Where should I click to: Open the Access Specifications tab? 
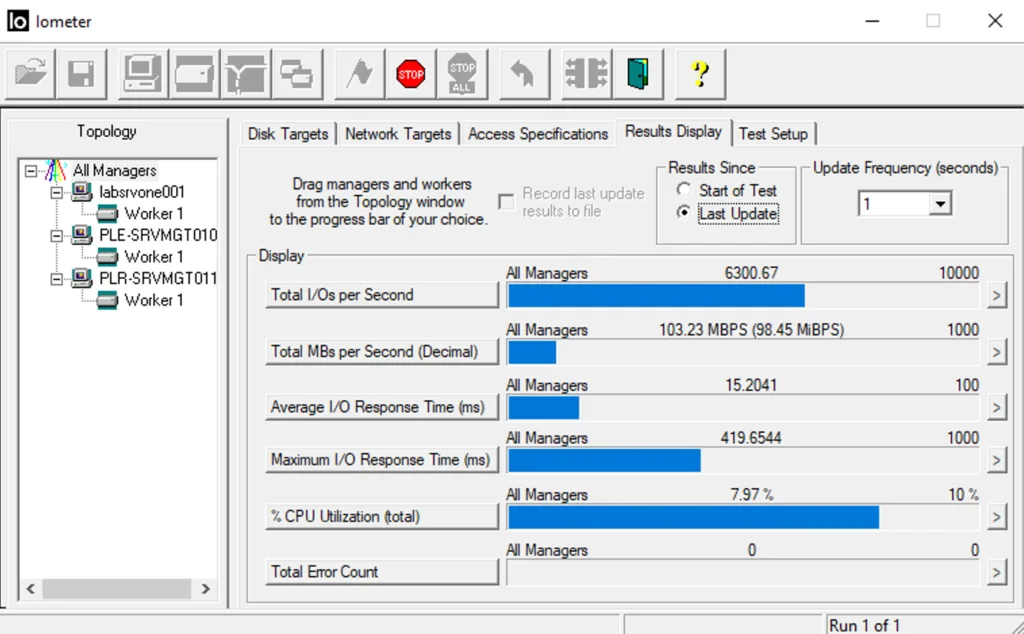point(537,134)
